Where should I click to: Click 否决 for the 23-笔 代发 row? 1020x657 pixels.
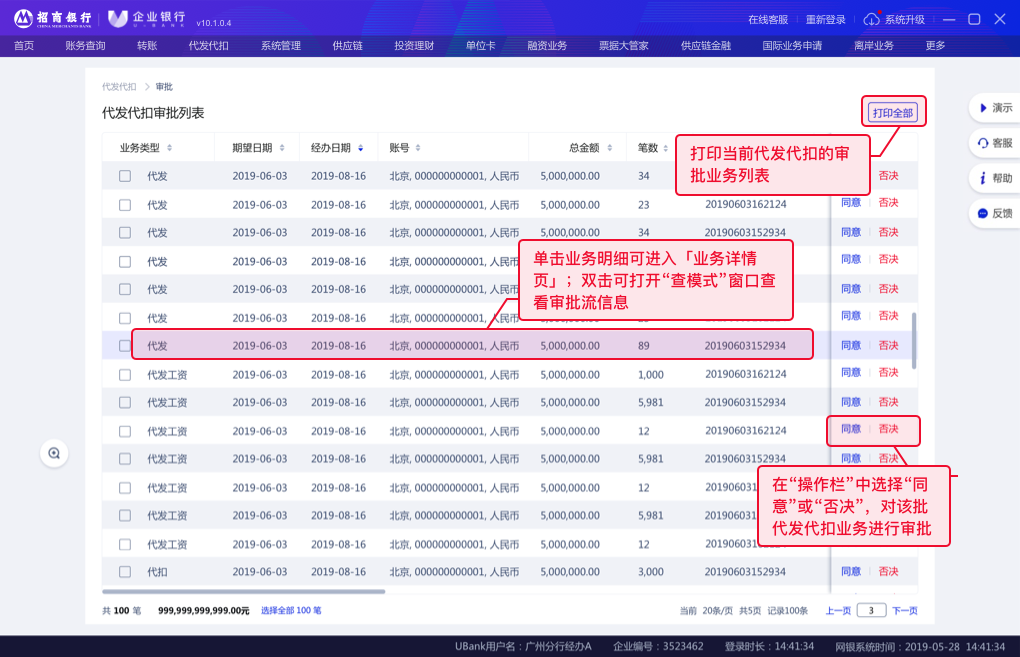click(x=889, y=202)
